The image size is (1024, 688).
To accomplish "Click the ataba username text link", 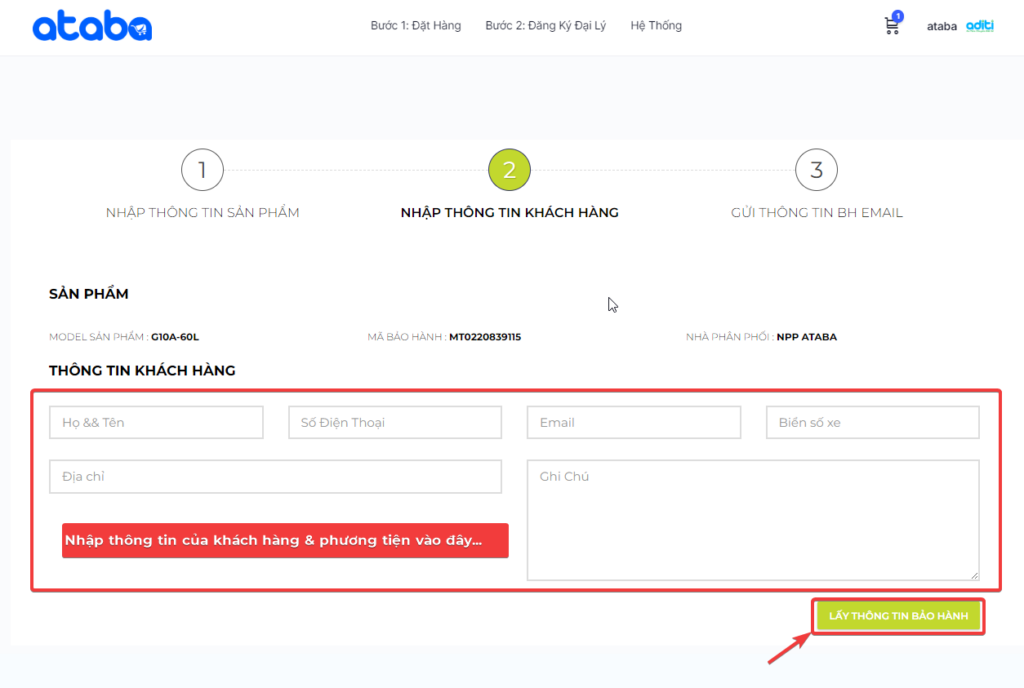I will (x=942, y=27).
